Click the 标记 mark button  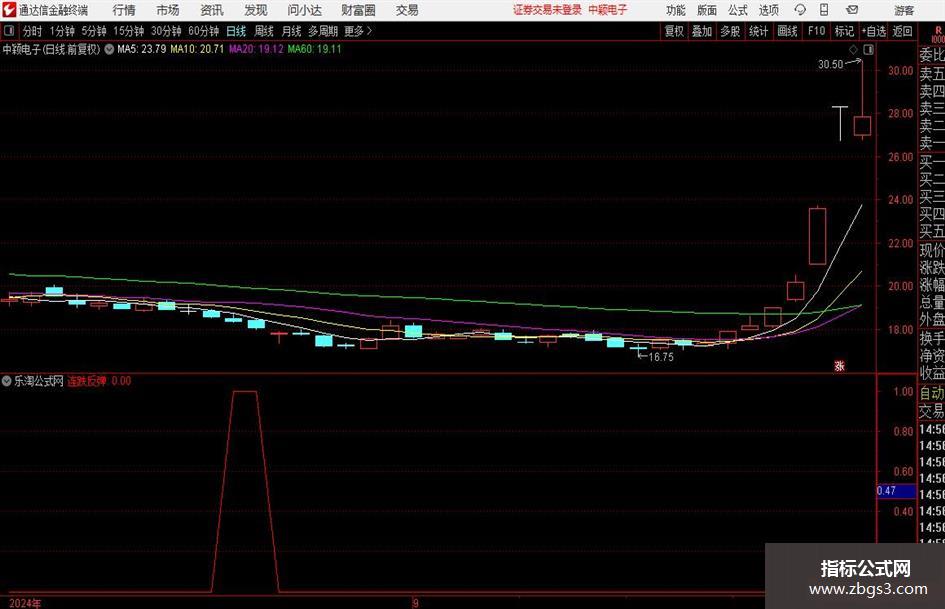pyautogui.click(x=844, y=31)
